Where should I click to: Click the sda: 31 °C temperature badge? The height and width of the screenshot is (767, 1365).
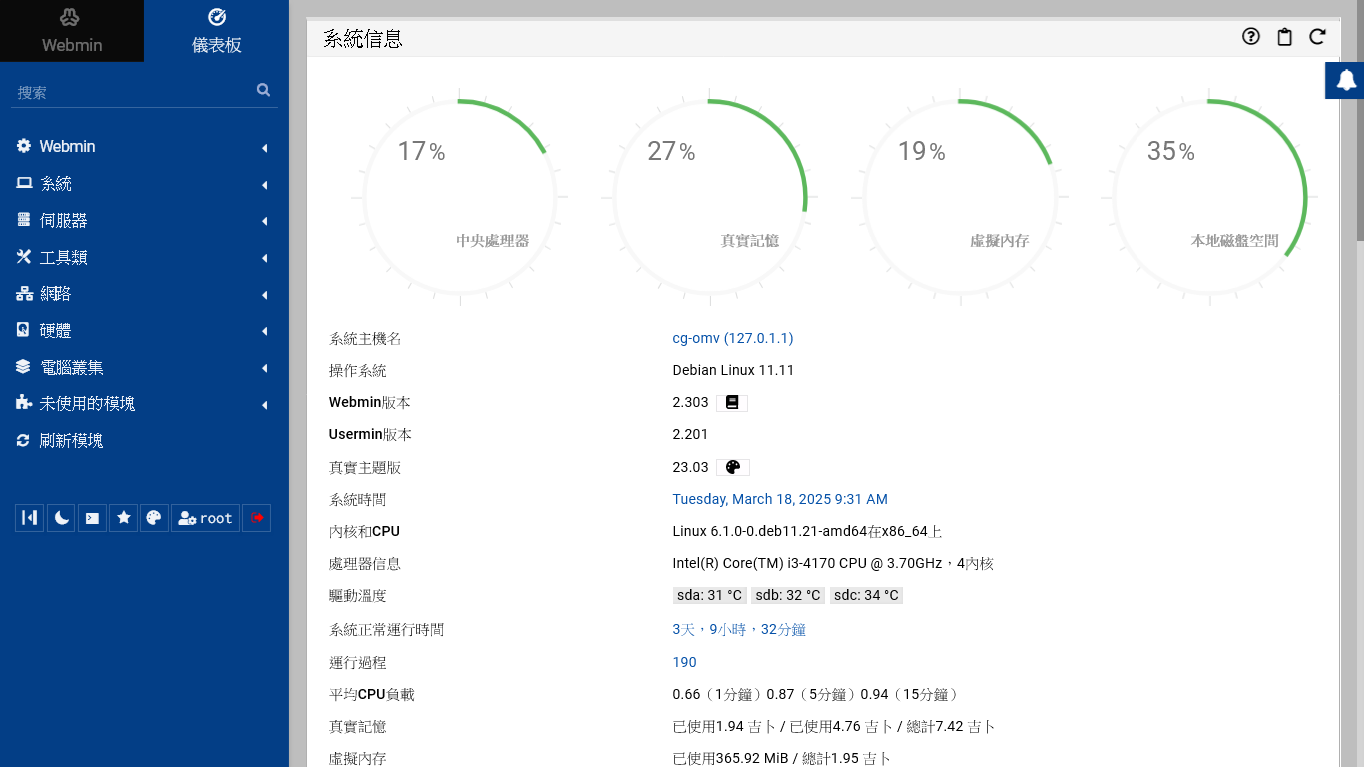coord(709,595)
